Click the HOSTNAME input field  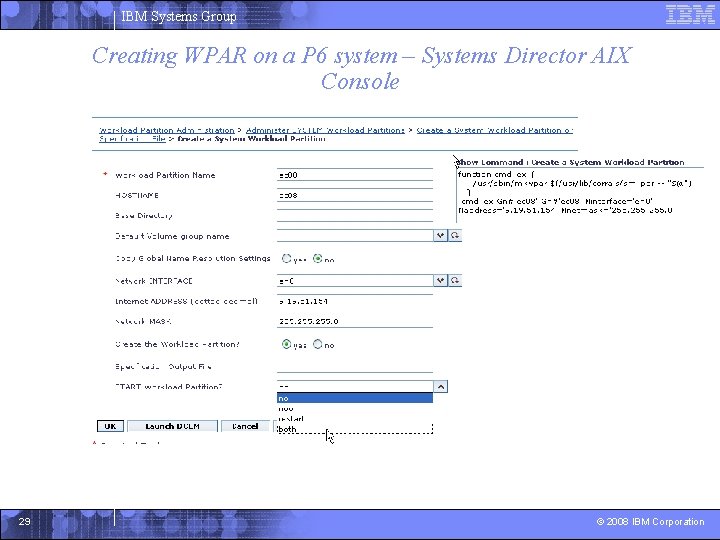coord(354,195)
